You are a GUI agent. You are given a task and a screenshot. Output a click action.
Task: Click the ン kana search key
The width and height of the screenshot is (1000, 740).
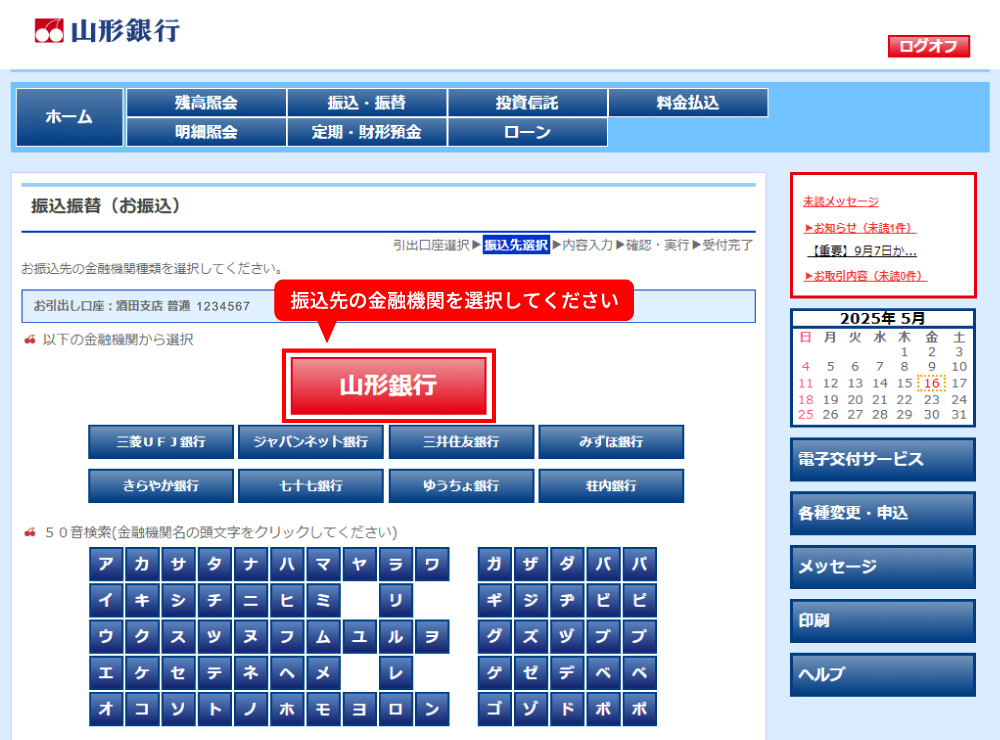(432, 709)
